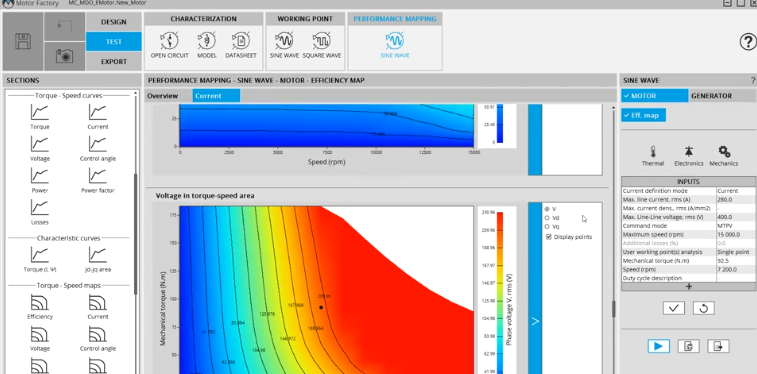Open Sine Wave panel help question mark
The width and height of the screenshot is (757, 374).
tap(753, 81)
